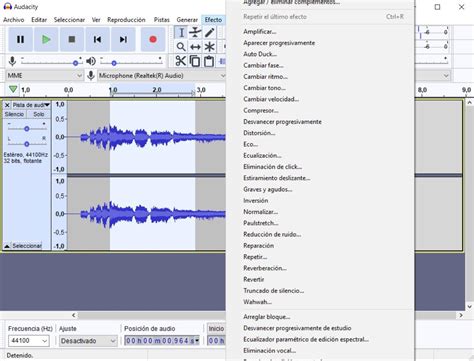
Task: Start recording with the red Record button
Action: 153,39
